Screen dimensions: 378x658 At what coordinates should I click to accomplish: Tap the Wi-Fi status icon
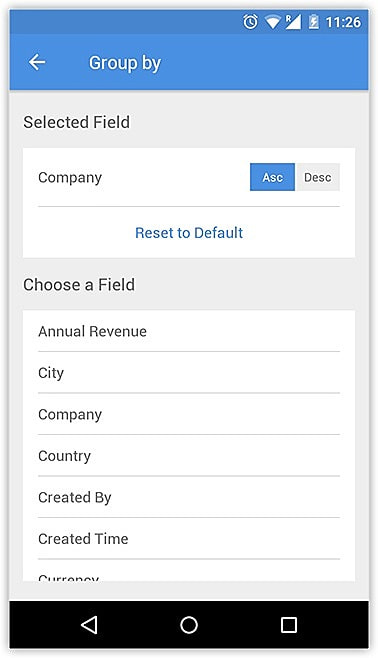point(272,22)
